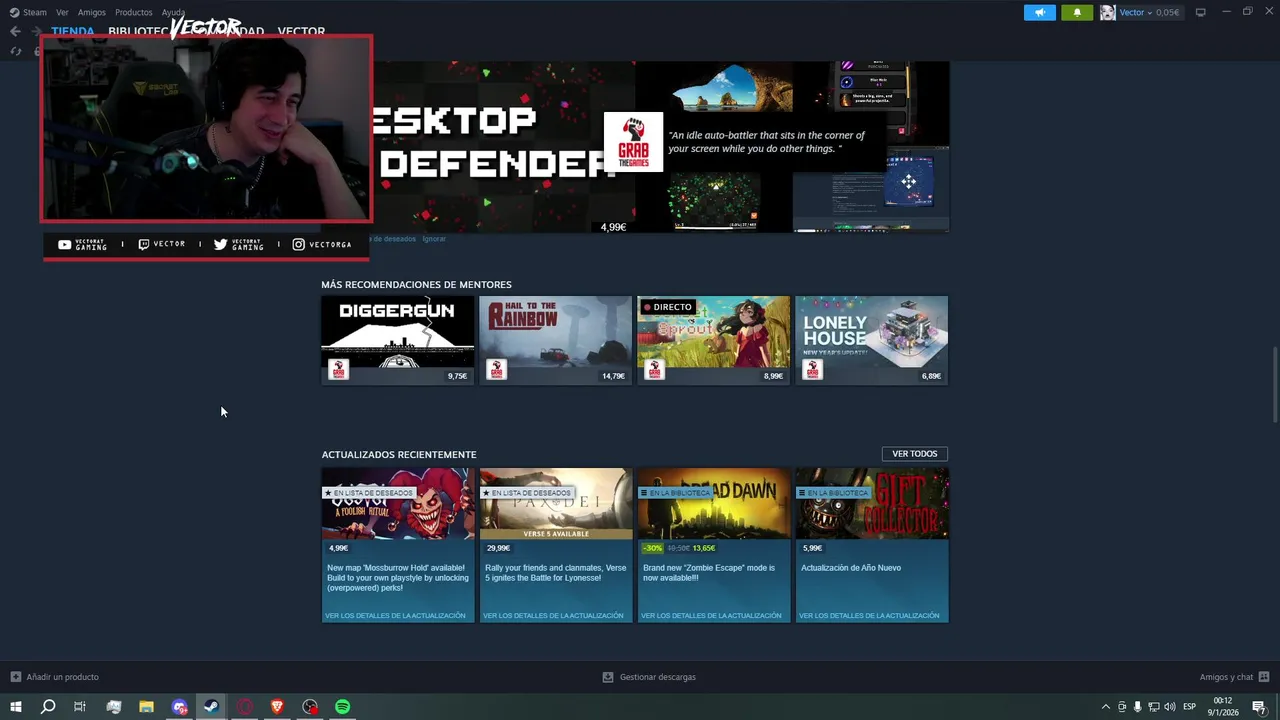Click the Ignorar link under banner

[434, 239]
